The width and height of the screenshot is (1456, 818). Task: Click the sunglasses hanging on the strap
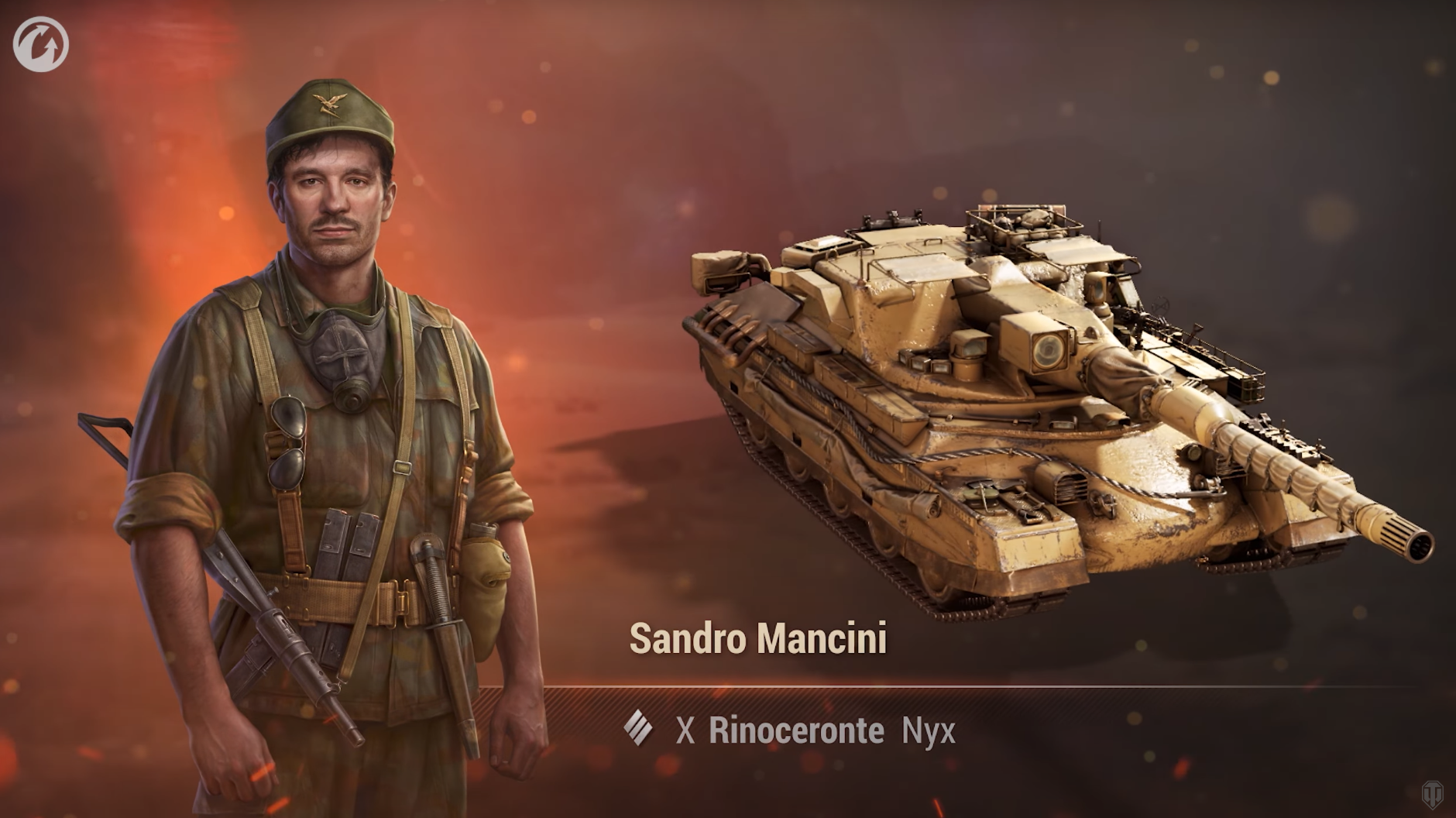287,443
